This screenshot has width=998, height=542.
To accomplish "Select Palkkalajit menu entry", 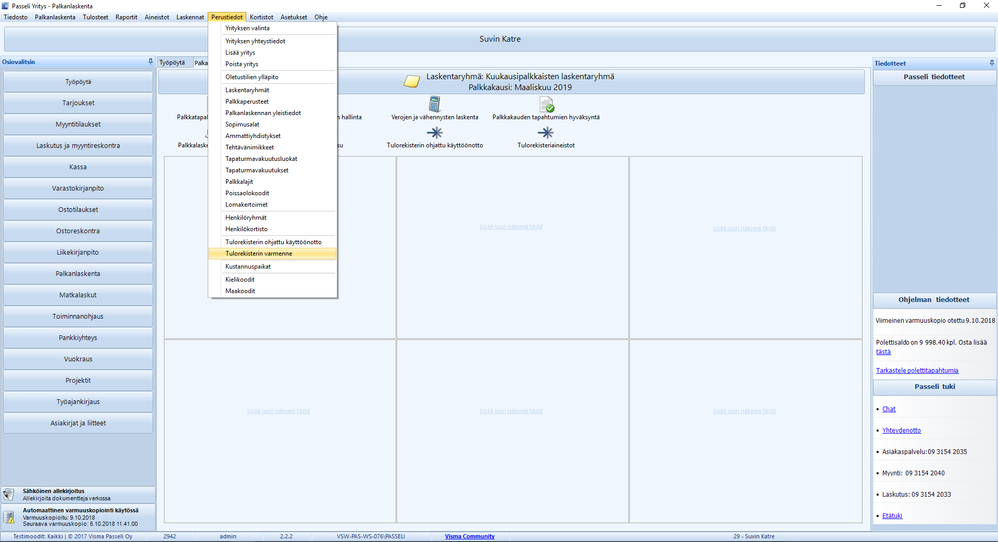I will (272, 182).
